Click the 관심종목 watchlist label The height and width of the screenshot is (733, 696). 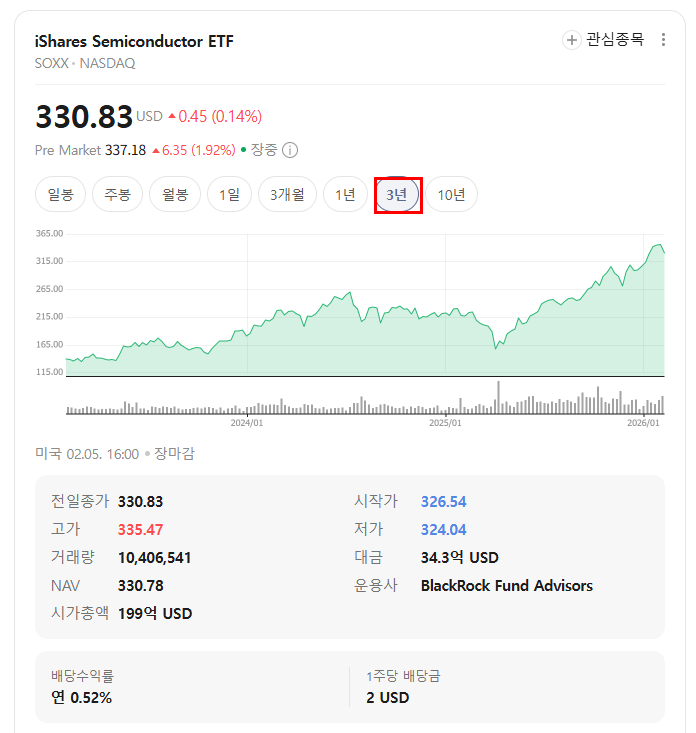[615, 39]
